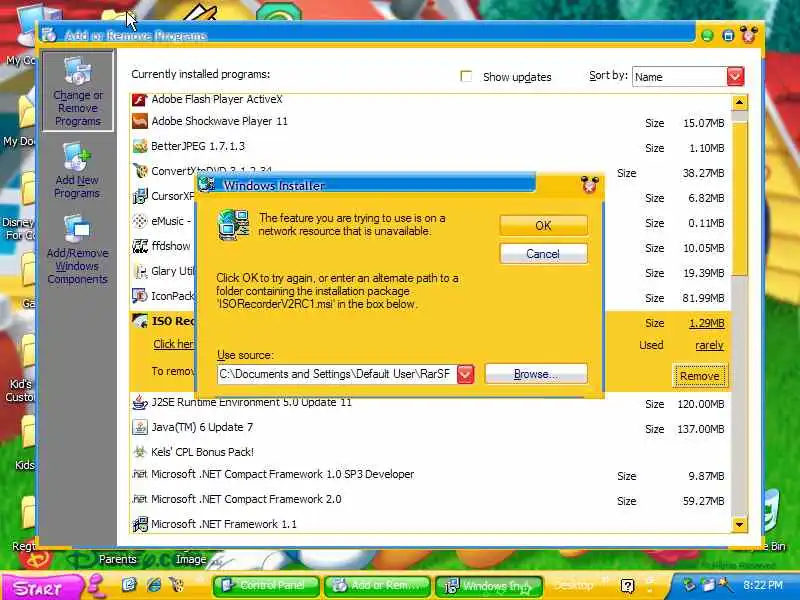Click the Internet Explorer quick launch icon
This screenshot has height=600, width=800.
(x=154, y=585)
